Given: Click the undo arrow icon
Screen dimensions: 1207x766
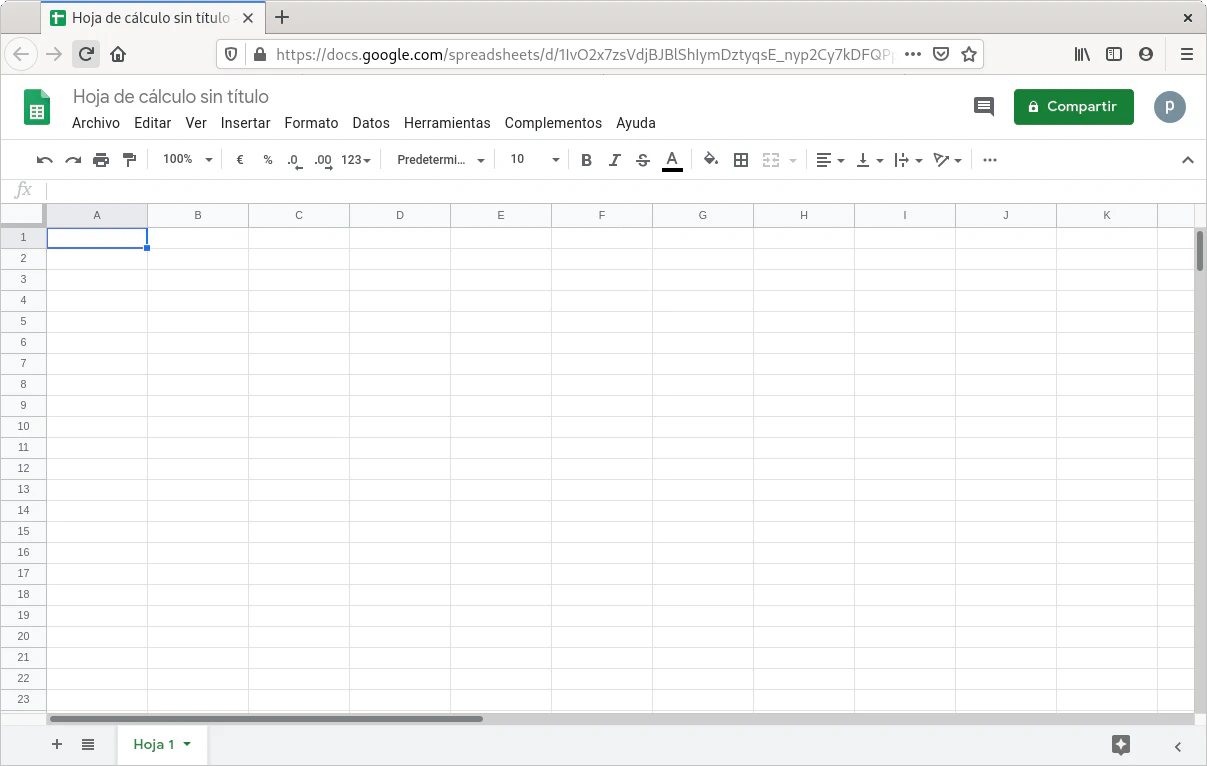Looking at the screenshot, I should (44, 160).
